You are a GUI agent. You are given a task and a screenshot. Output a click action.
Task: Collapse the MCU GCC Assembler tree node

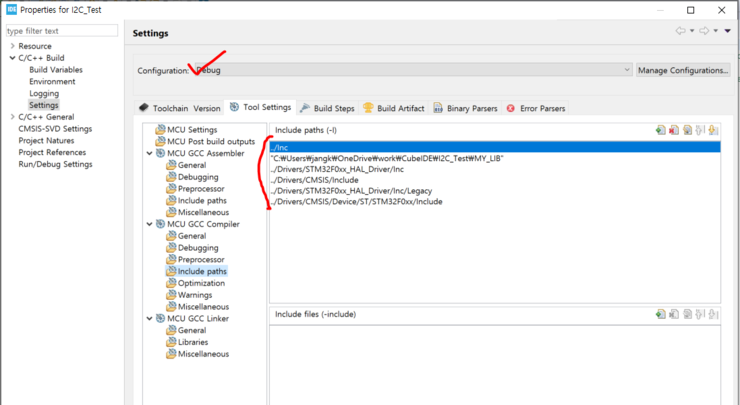coord(149,153)
